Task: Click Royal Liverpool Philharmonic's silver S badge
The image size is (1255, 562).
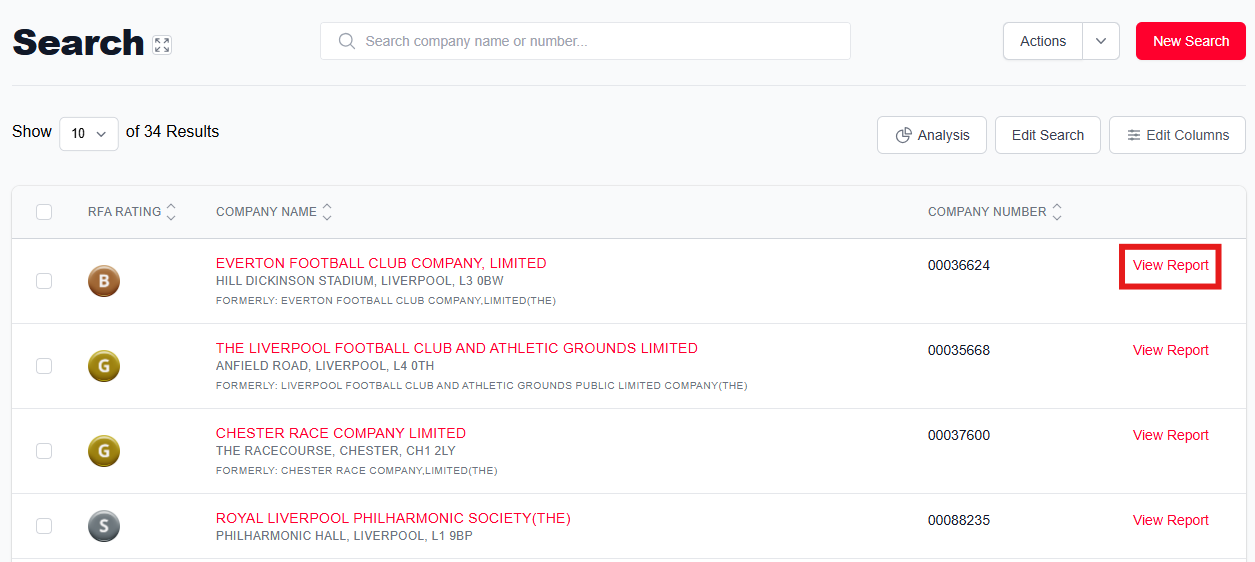Action: click(104, 526)
